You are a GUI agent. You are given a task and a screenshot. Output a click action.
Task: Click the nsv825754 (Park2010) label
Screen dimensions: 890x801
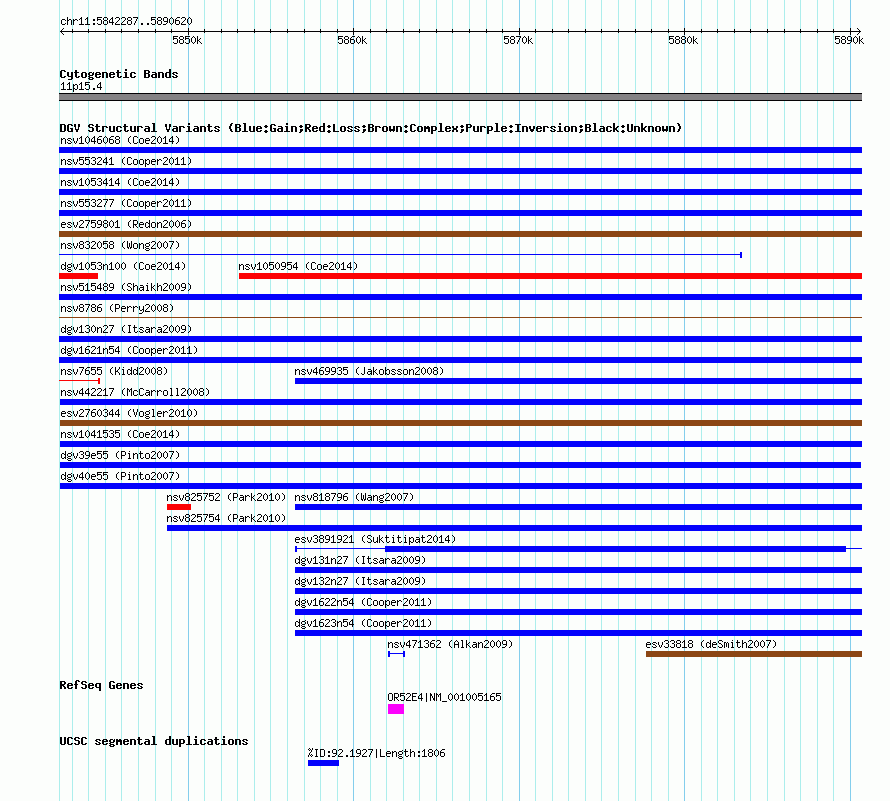pyautogui.click(x=226, y=518)
